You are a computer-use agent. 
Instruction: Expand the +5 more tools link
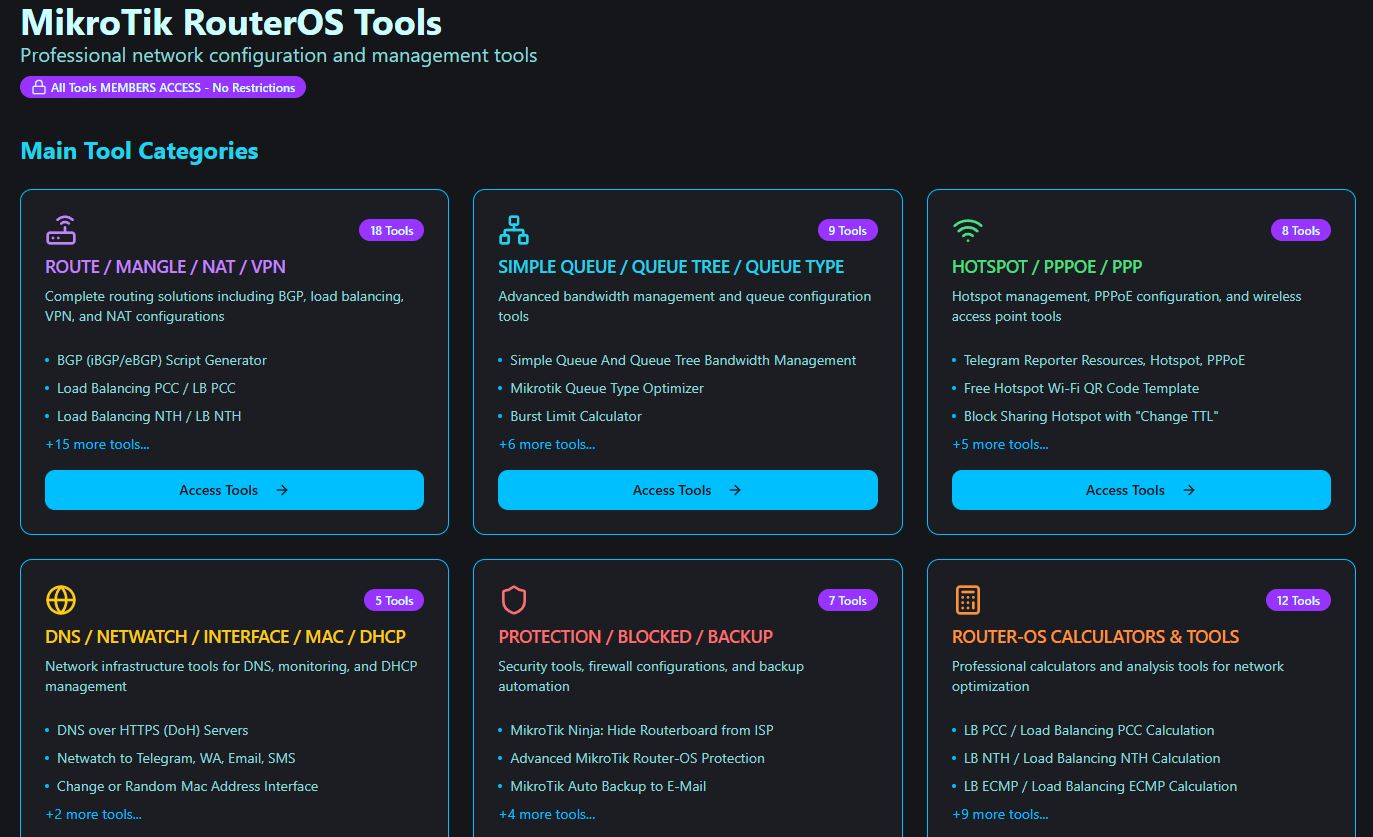tap(1000, 444)
